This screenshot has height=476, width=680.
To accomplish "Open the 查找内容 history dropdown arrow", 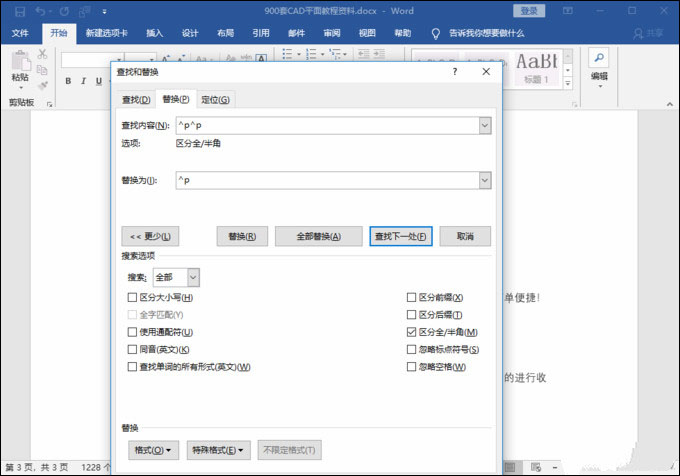I will pyautogui.click(x=485, y=126).
